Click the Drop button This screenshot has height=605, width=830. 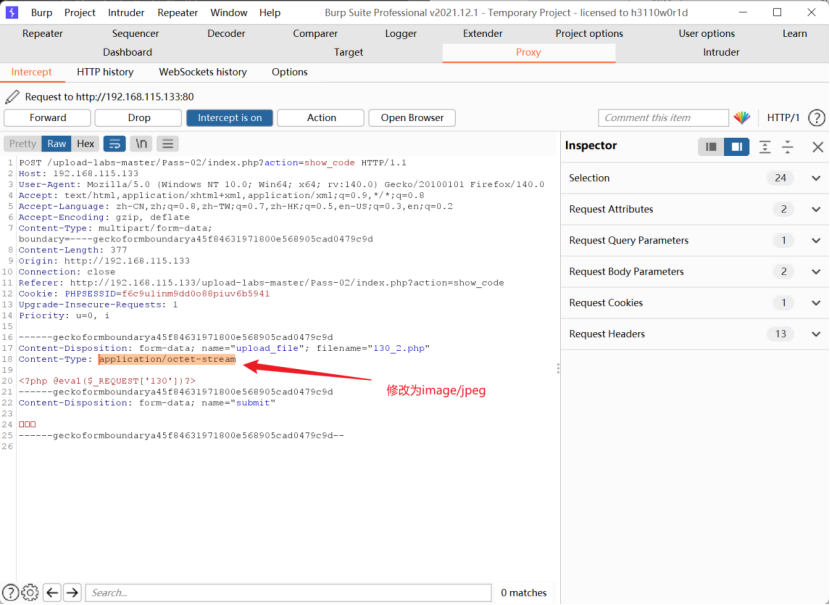pyautogui.click(x=139, y=118)
